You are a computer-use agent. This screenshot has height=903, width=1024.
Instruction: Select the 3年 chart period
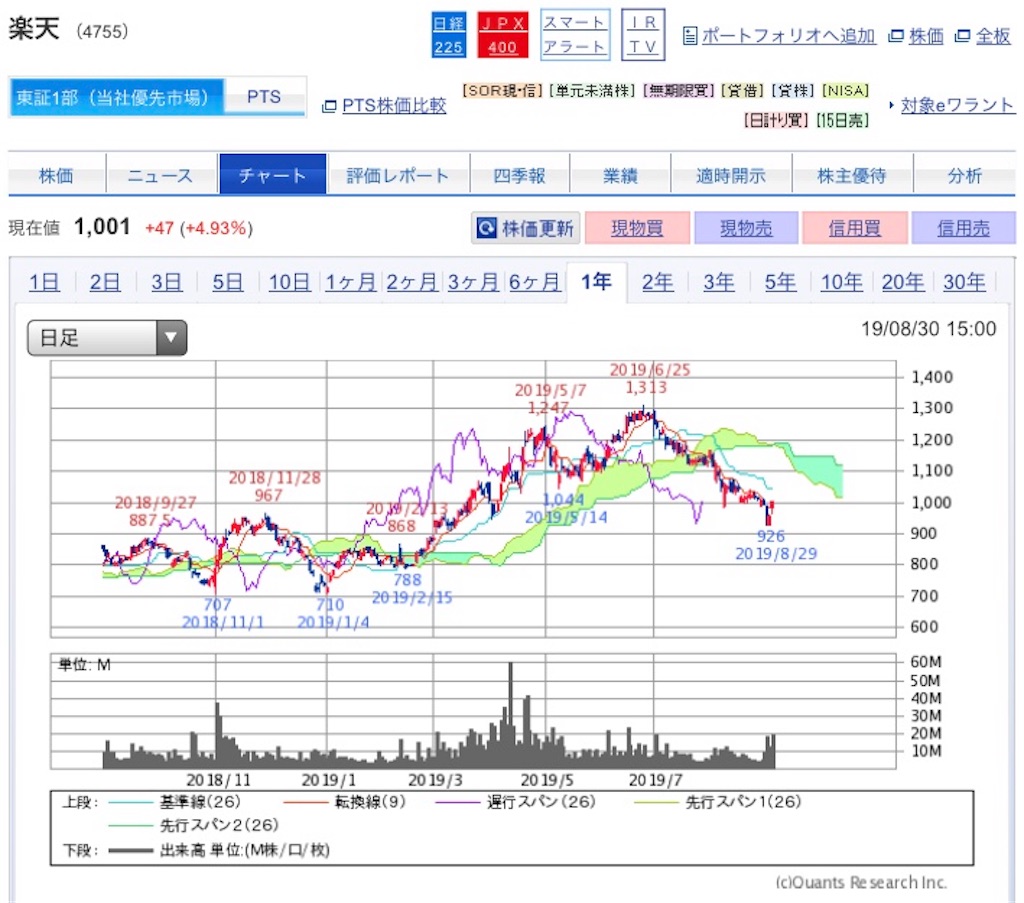(718, 282)
